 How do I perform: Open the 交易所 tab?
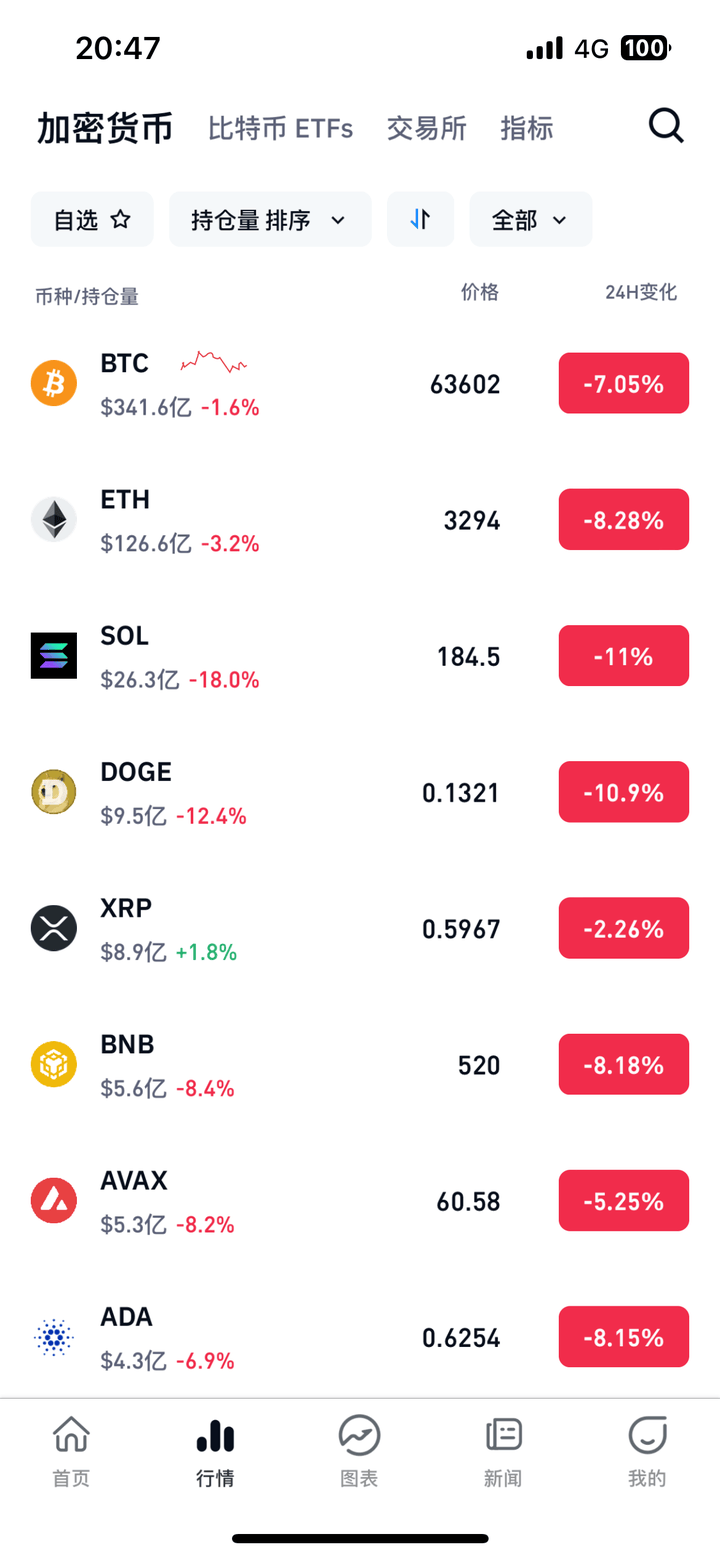427,128
